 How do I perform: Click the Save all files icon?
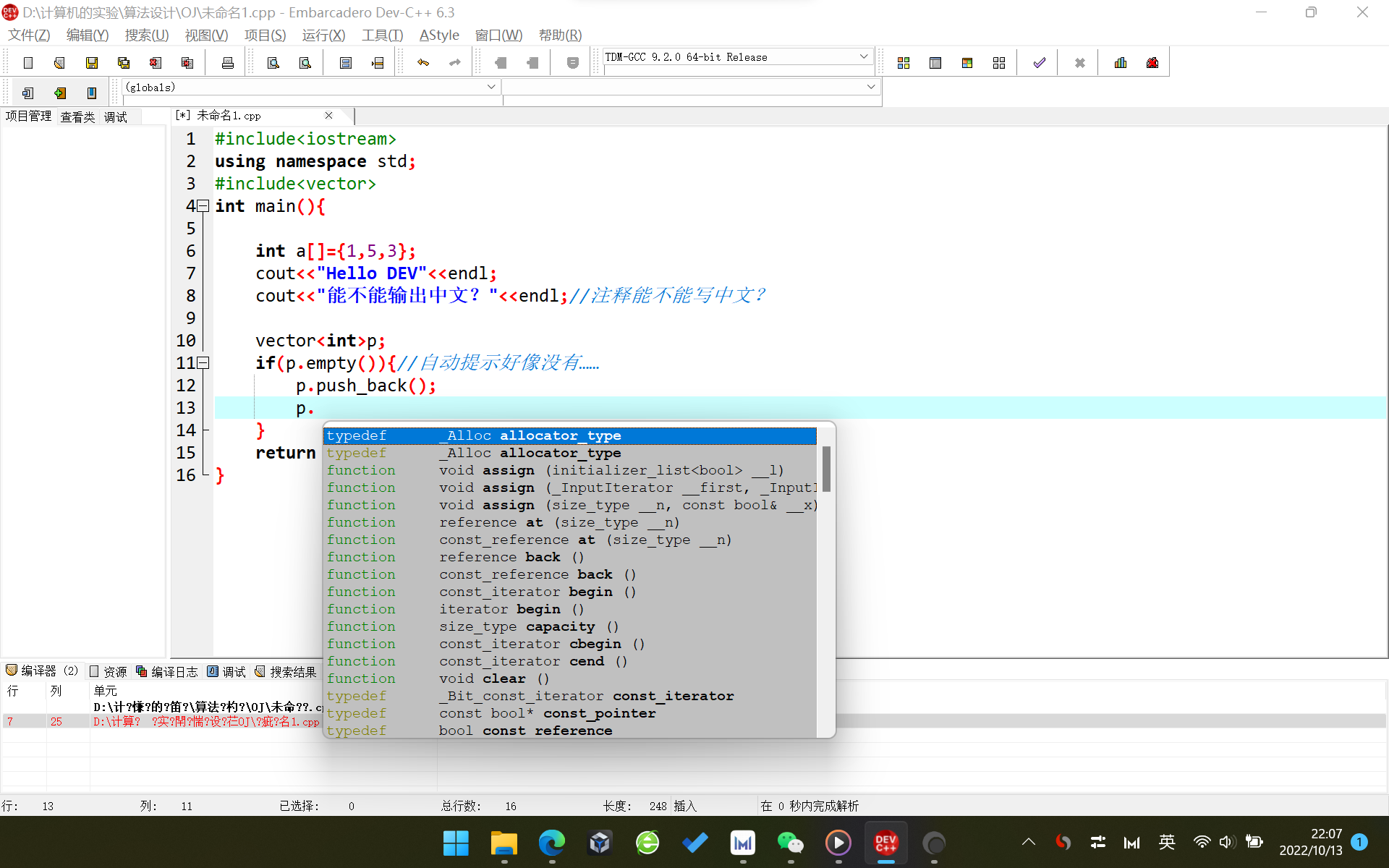click(124, 63)
